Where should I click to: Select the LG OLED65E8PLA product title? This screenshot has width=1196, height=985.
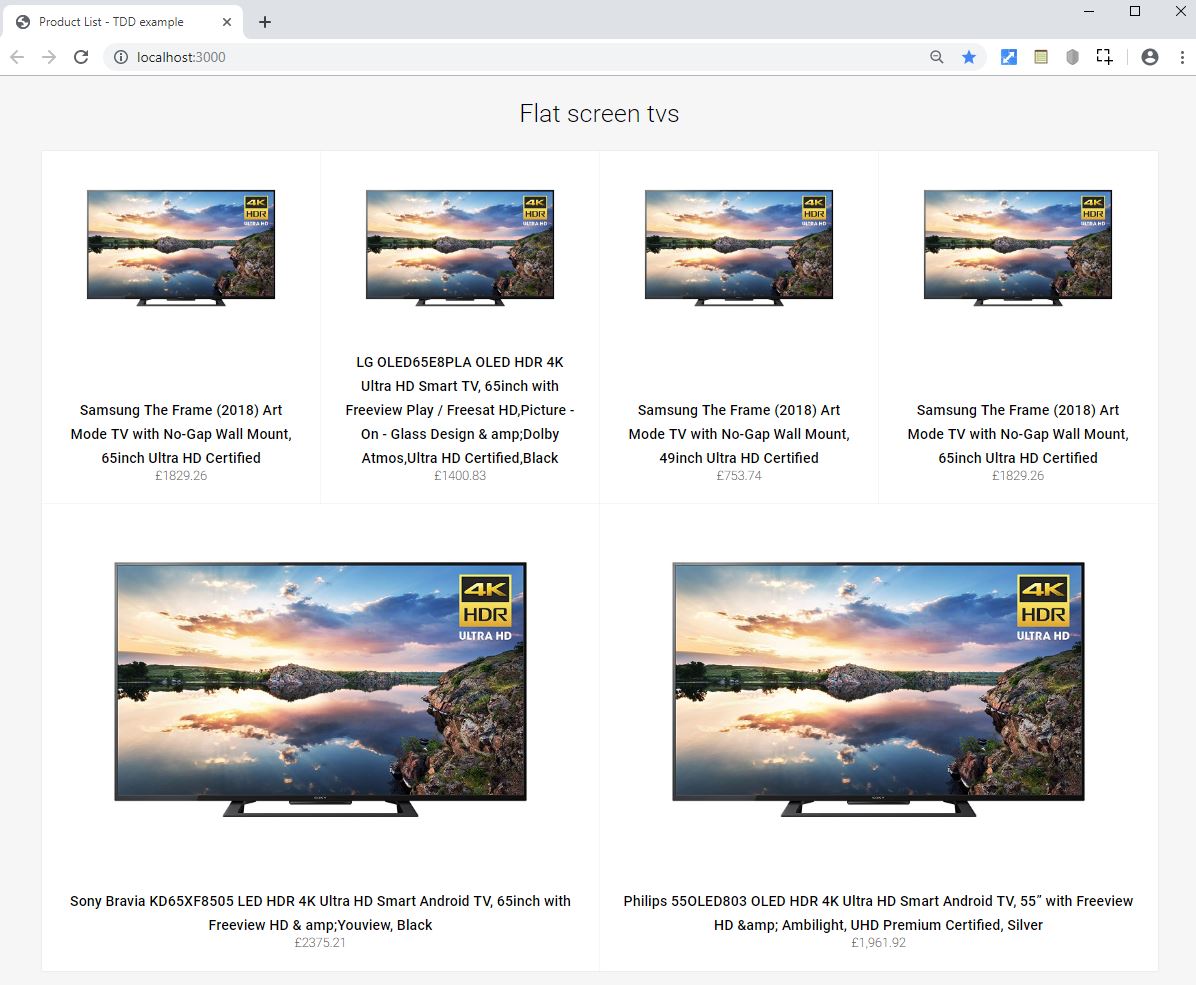tap(460, 410)
